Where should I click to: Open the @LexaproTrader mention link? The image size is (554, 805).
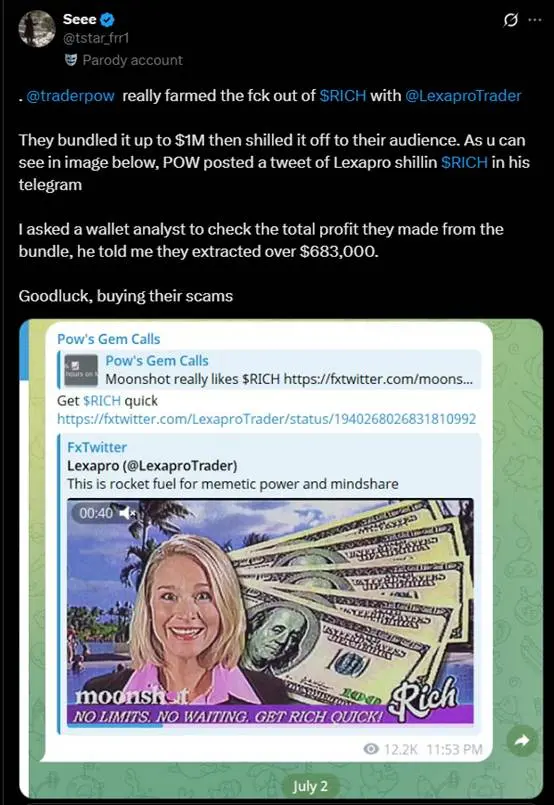pyautogui.click(x=463, y=96)
